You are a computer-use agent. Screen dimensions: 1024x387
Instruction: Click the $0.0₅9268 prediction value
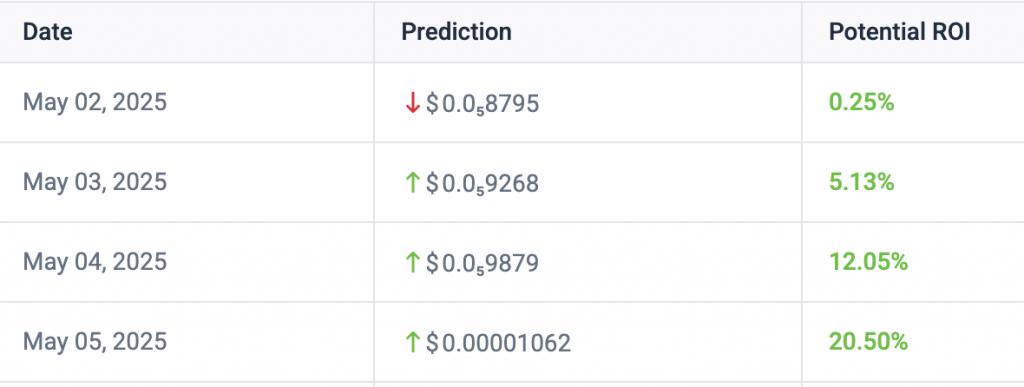click(483, 183)
